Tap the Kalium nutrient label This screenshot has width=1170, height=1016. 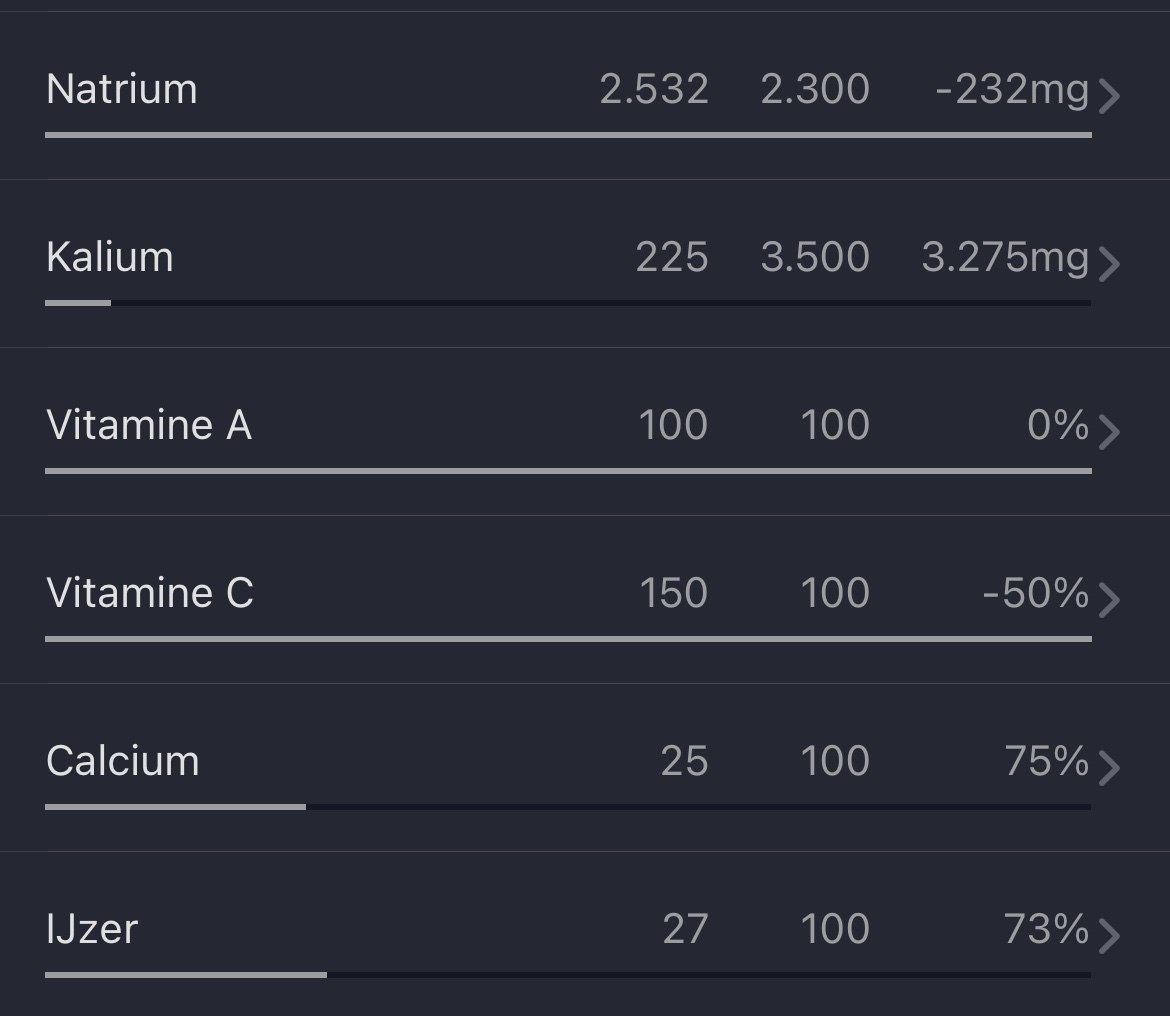[x=110, y=257]
